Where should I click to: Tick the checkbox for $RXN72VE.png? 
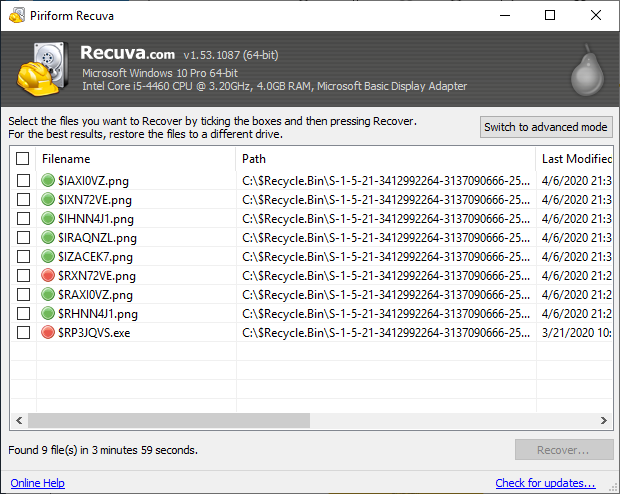23,276
